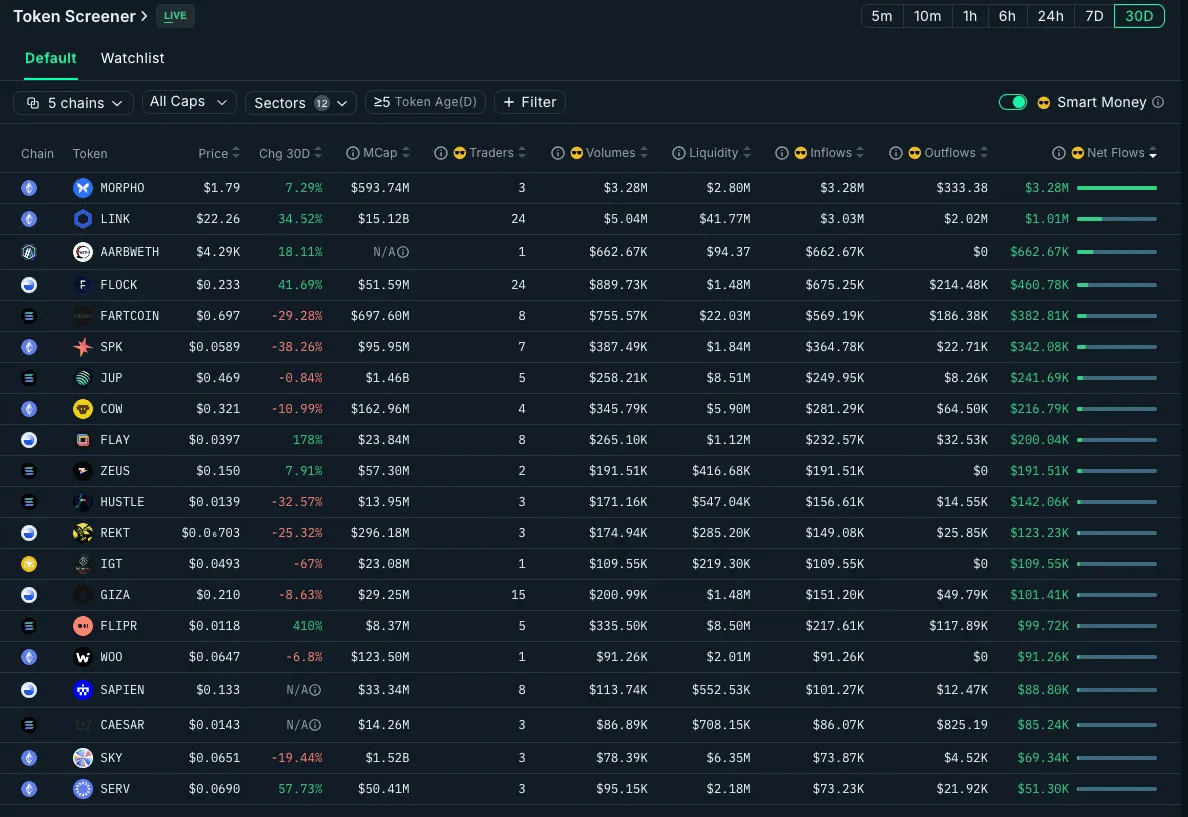This screenshot has width=1188, height=817.
Task: Click the Add Filter button
Action: pyautogui.click(x=530, y=102)
